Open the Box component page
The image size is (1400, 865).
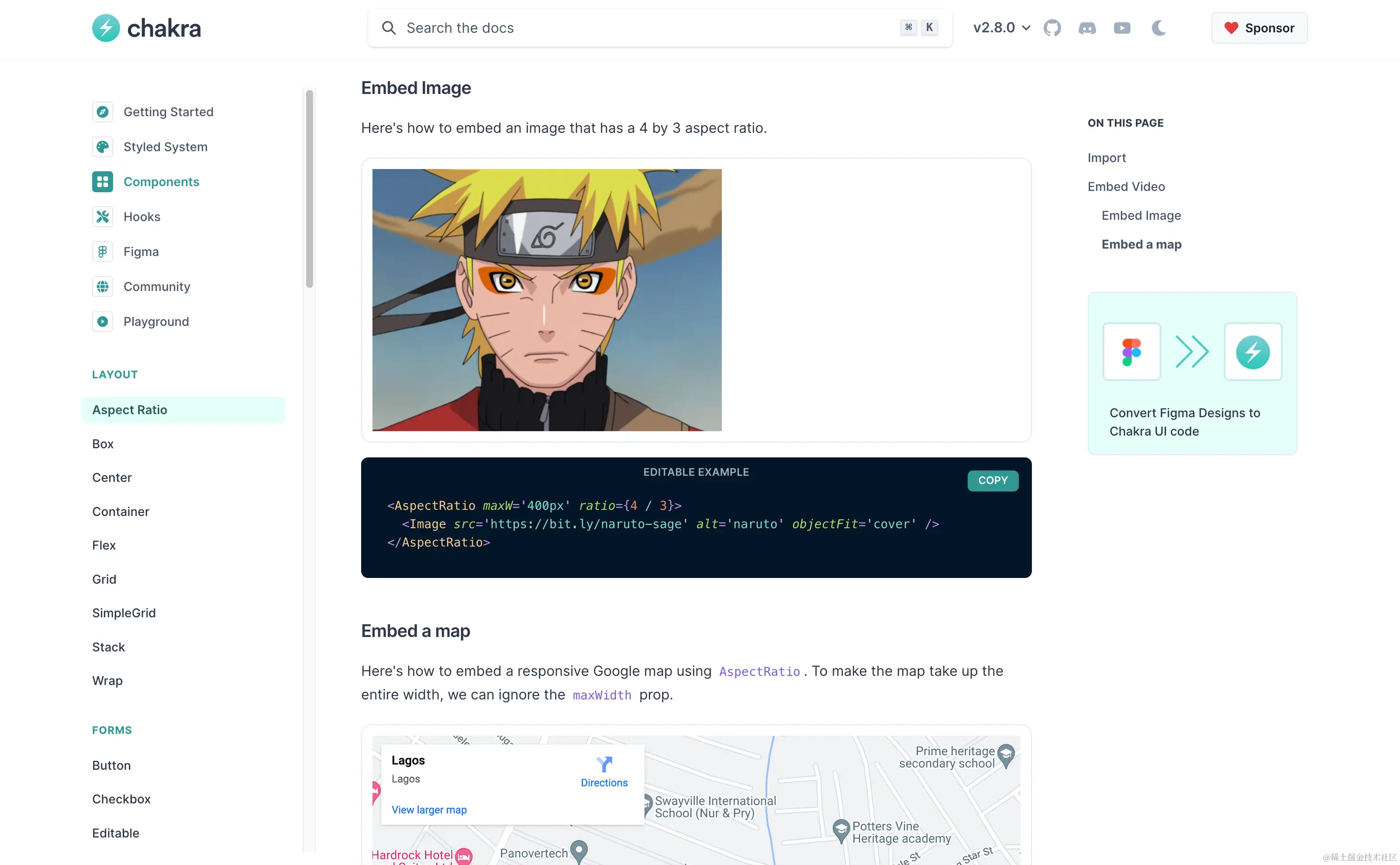(103, 444)
